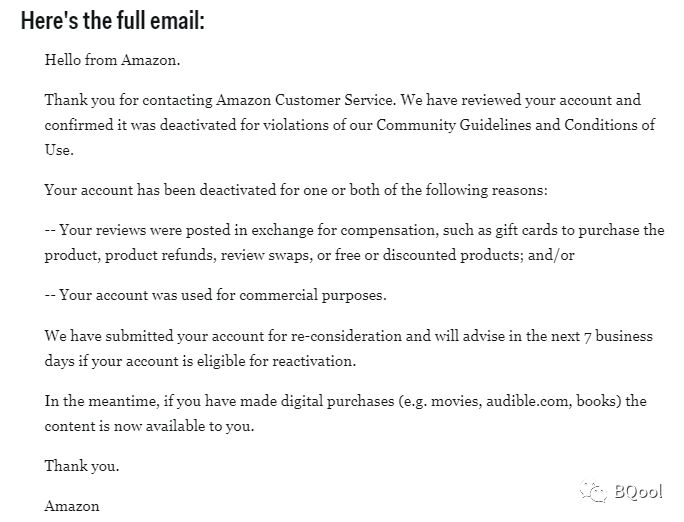Click "In the meantime" paragraph start
The height and width of the screenshot is (522, 684).
coord(97,401)
